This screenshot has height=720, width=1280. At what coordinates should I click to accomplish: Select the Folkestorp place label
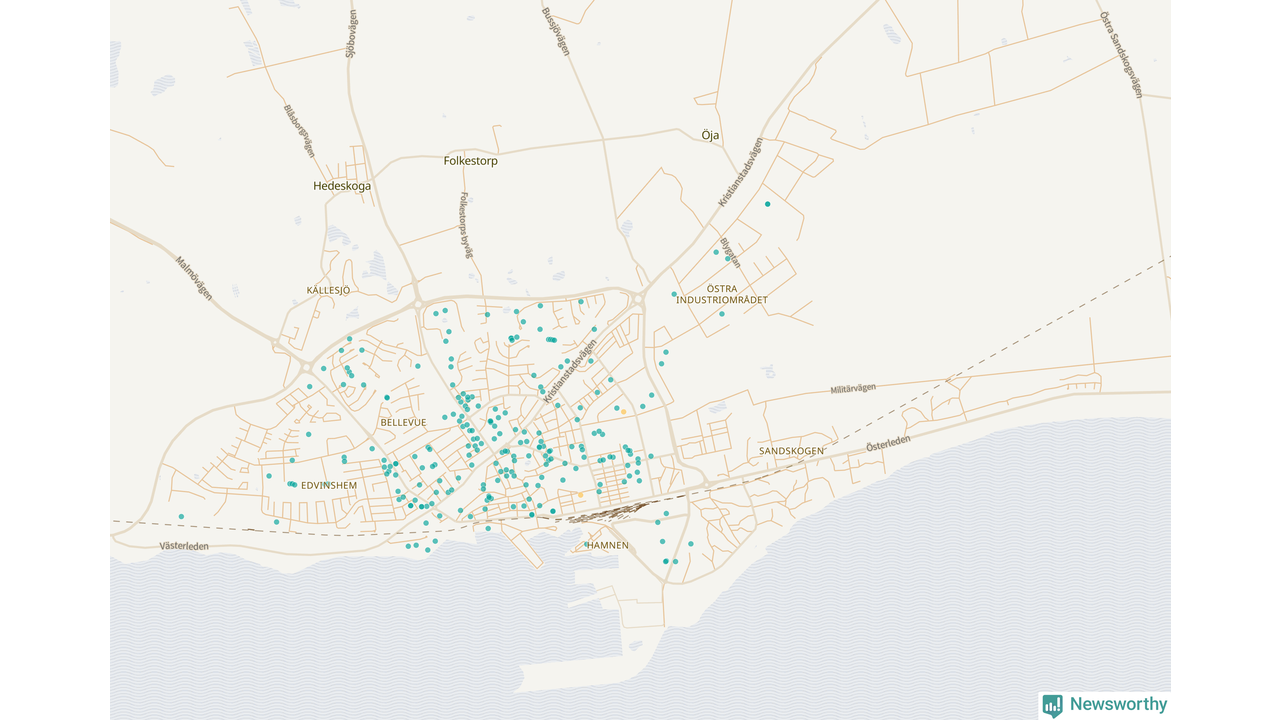pyautogui.click(x=470, y=160)
